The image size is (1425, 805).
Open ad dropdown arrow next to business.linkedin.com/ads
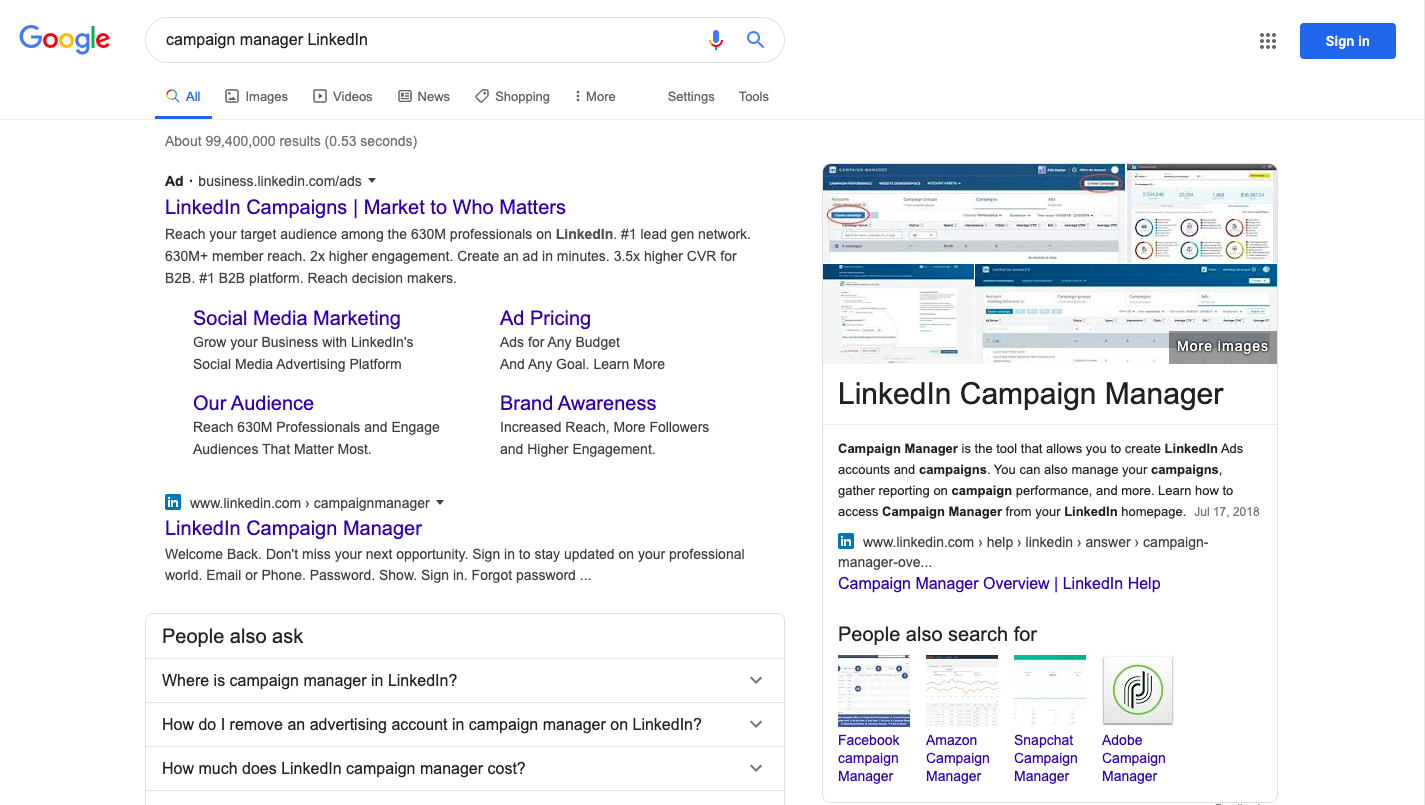click(x=372, y=181)
